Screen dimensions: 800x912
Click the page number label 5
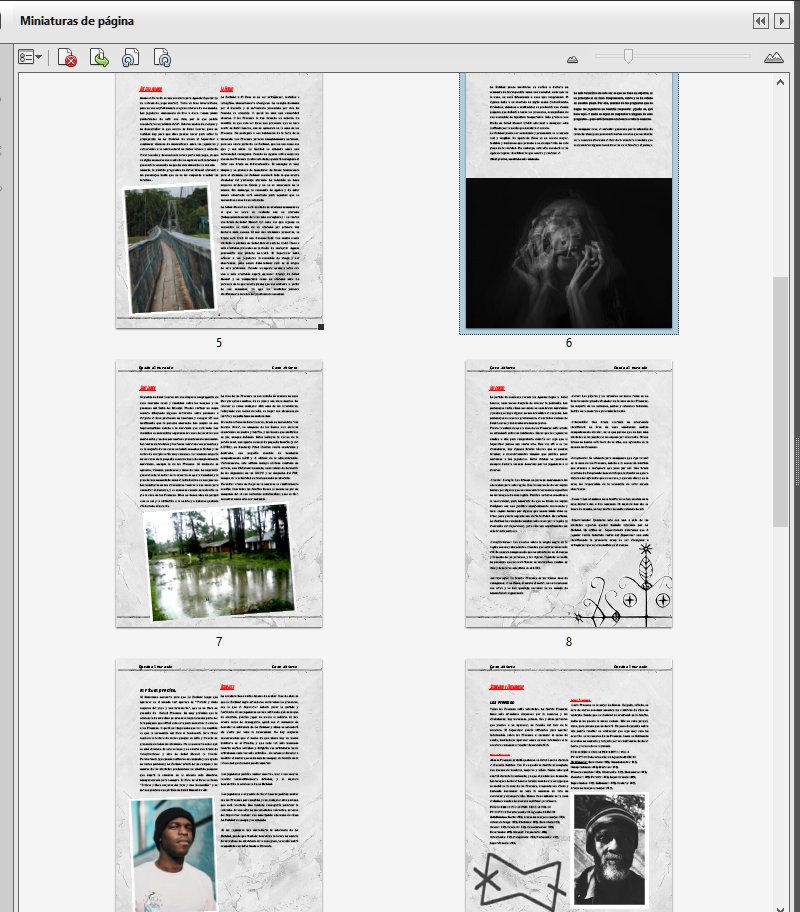point(219,343)
